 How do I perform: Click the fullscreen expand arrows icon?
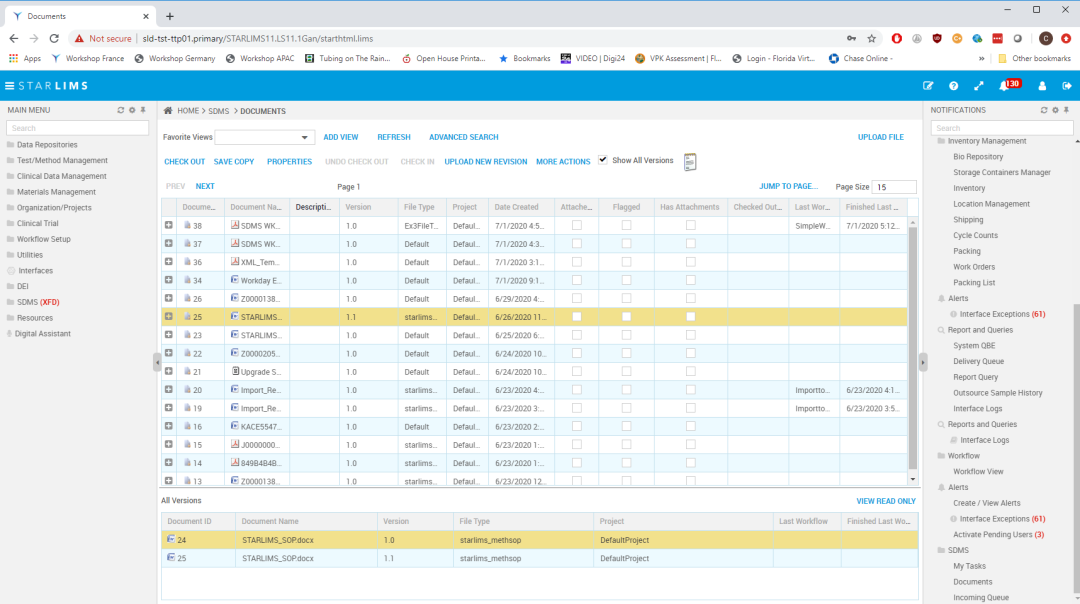(x=979, y=86)
